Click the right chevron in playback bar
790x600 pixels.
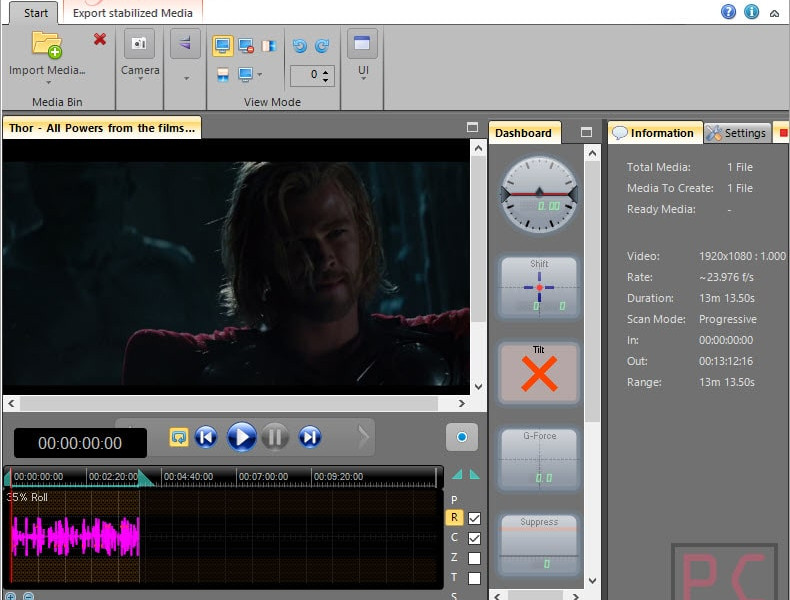tap(363, 437)
